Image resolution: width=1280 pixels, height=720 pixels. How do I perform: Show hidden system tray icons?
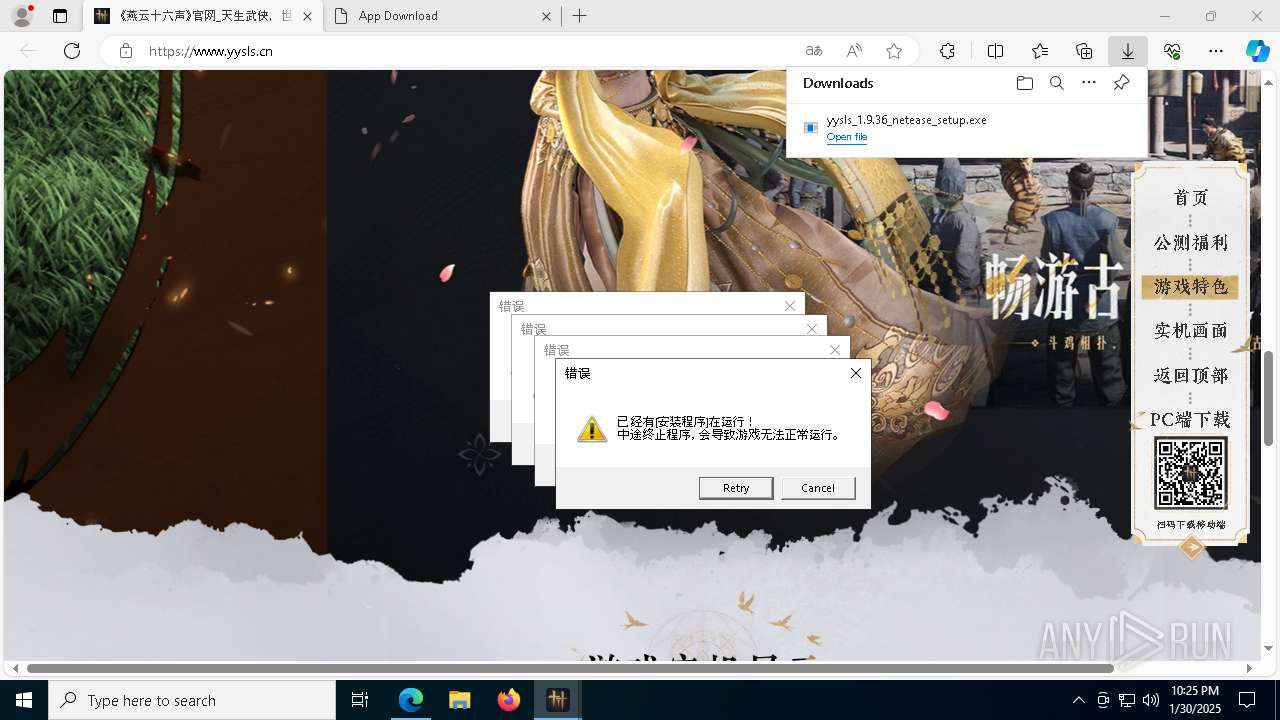(x=1078, y=700)
